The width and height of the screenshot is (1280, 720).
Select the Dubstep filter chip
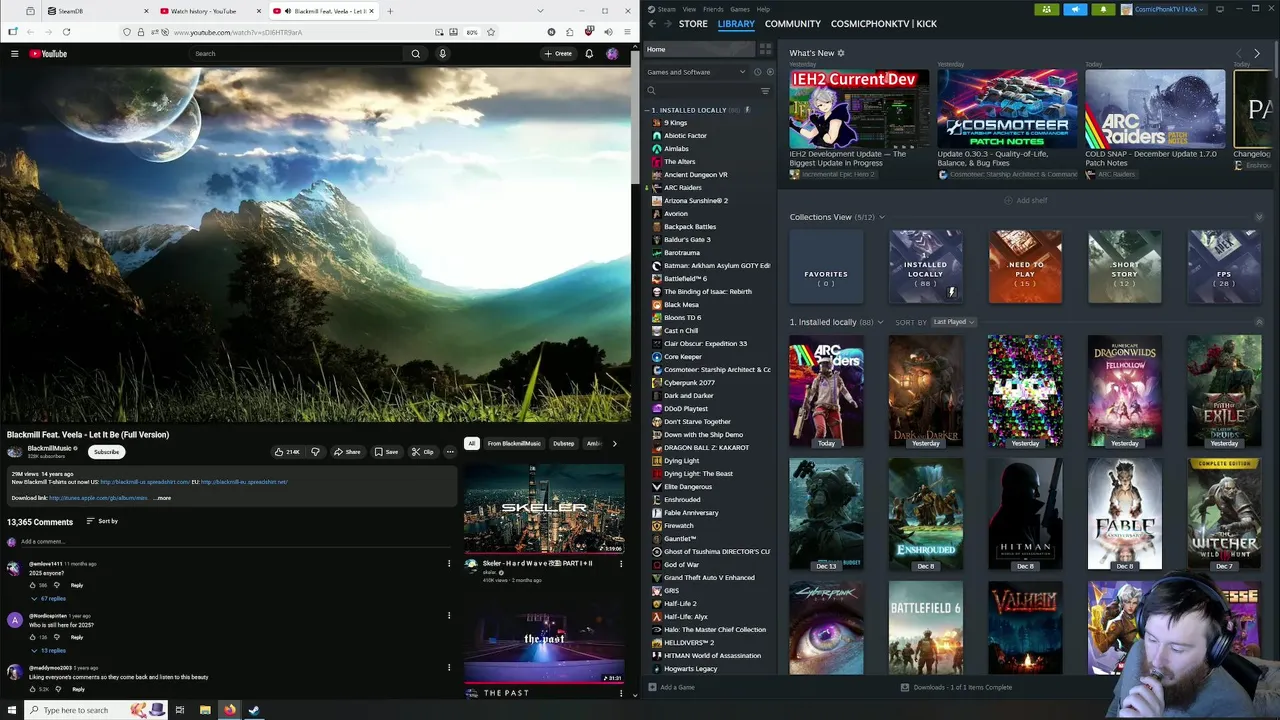tap(563, 443)
